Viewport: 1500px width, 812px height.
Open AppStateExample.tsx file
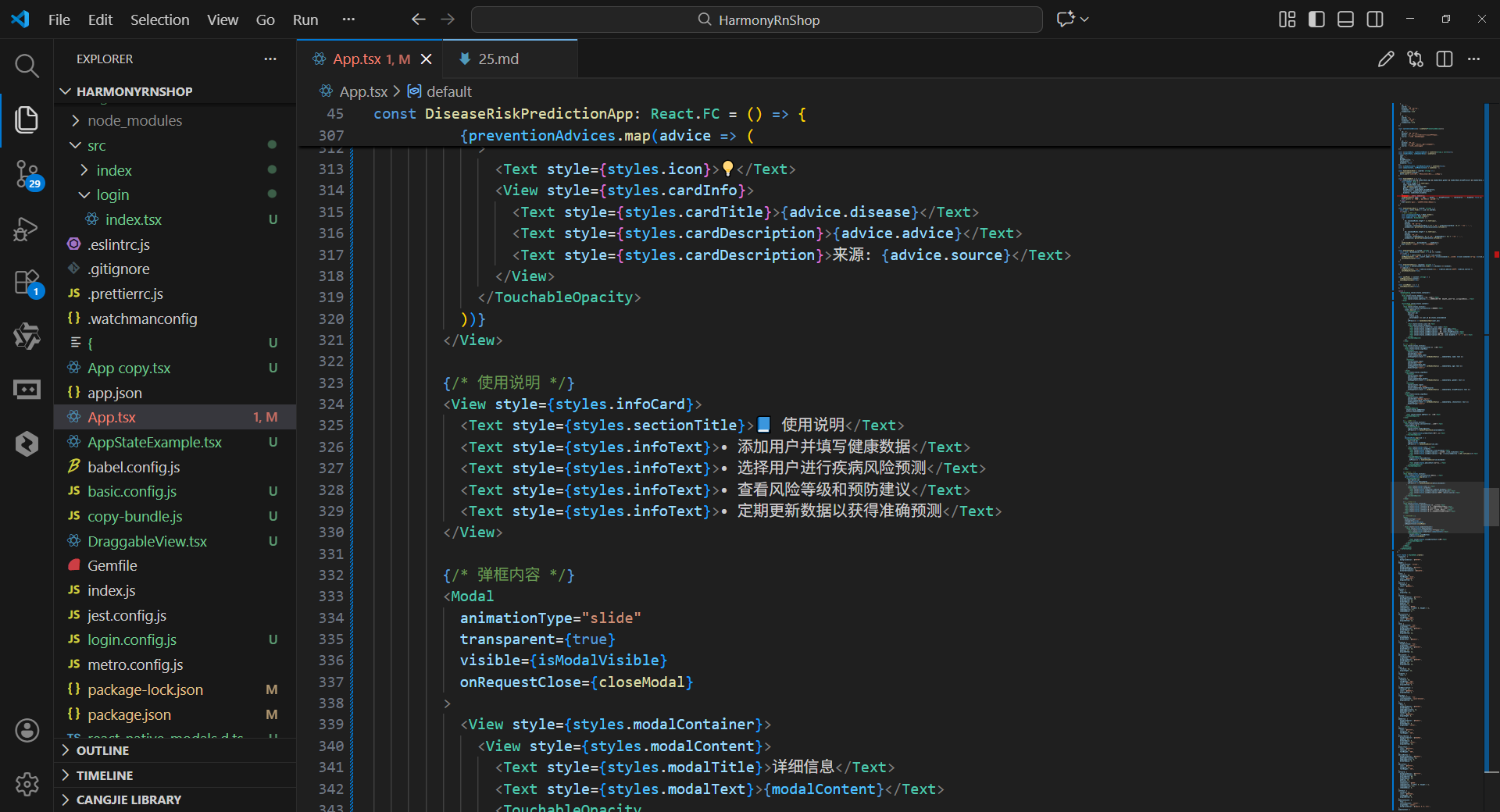(175, 442)
